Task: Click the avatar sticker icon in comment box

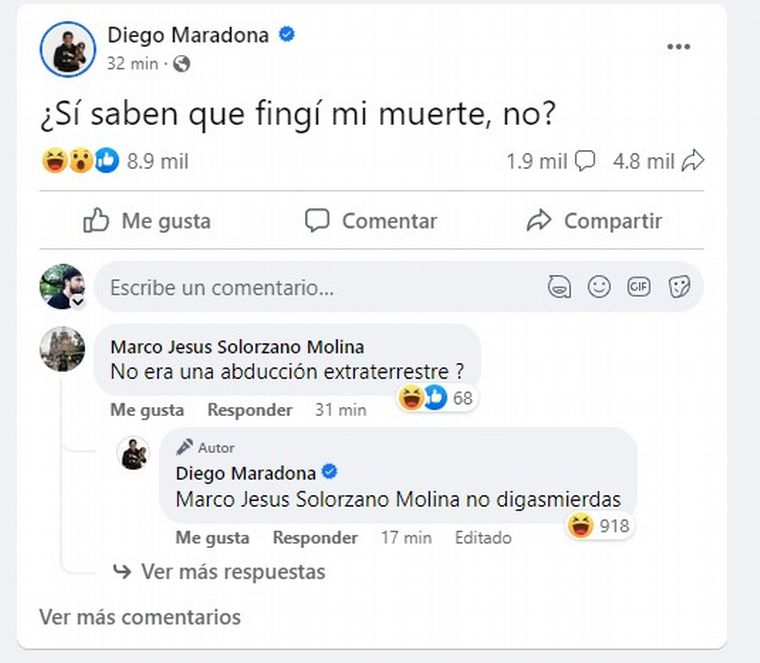Action: [560, 288]
